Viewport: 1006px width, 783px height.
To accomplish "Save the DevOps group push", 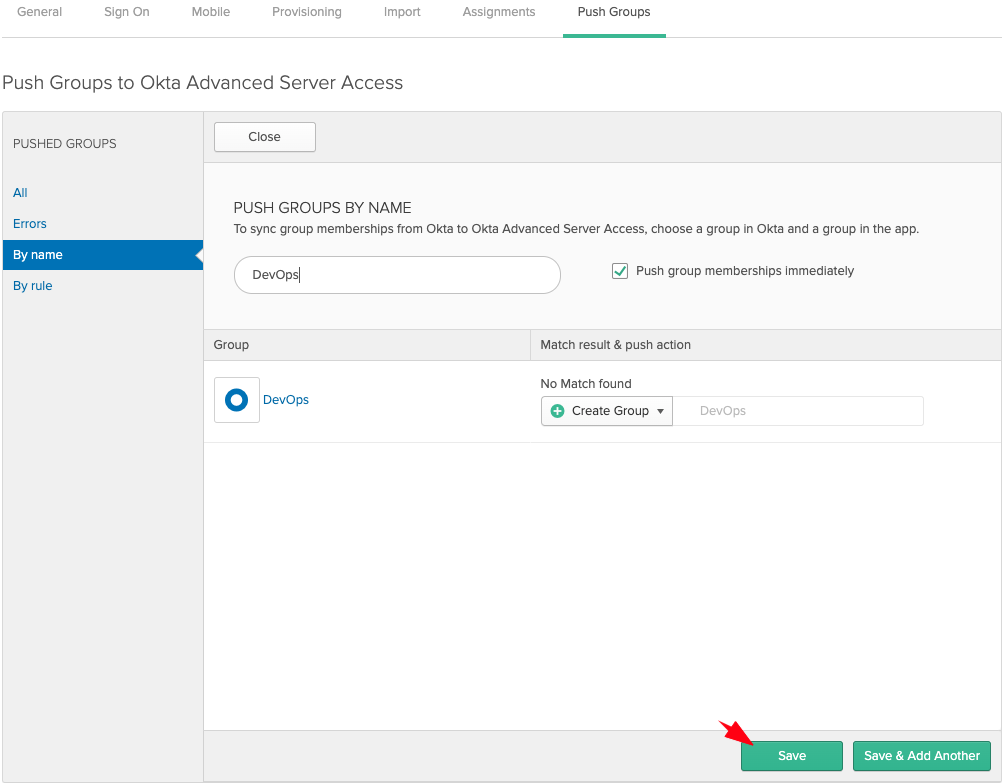I will (x=791, y=756).
